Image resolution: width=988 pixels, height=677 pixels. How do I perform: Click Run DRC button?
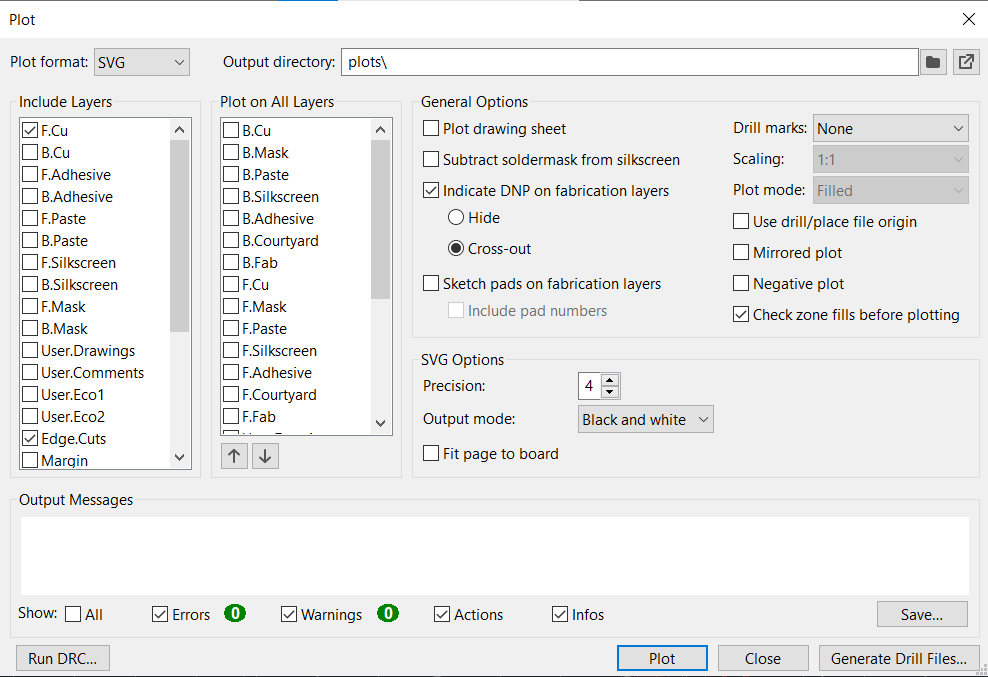[x=63, y=659]
